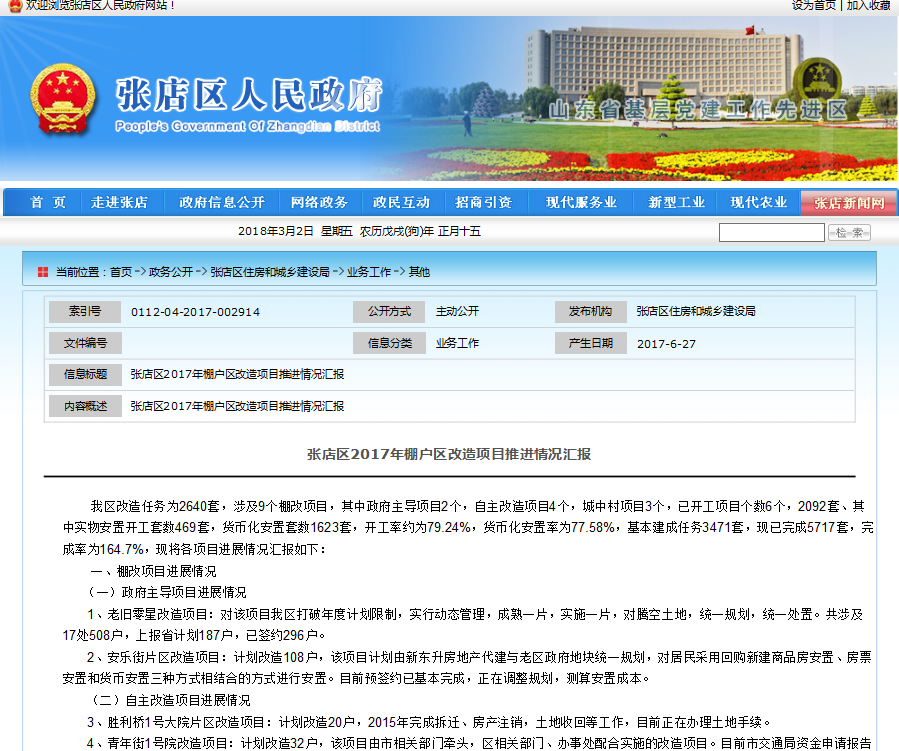The height and width of the screenshot is (751, 899).
Task: Select 网络政务 from the navigation bar
Action: [319, 202]
